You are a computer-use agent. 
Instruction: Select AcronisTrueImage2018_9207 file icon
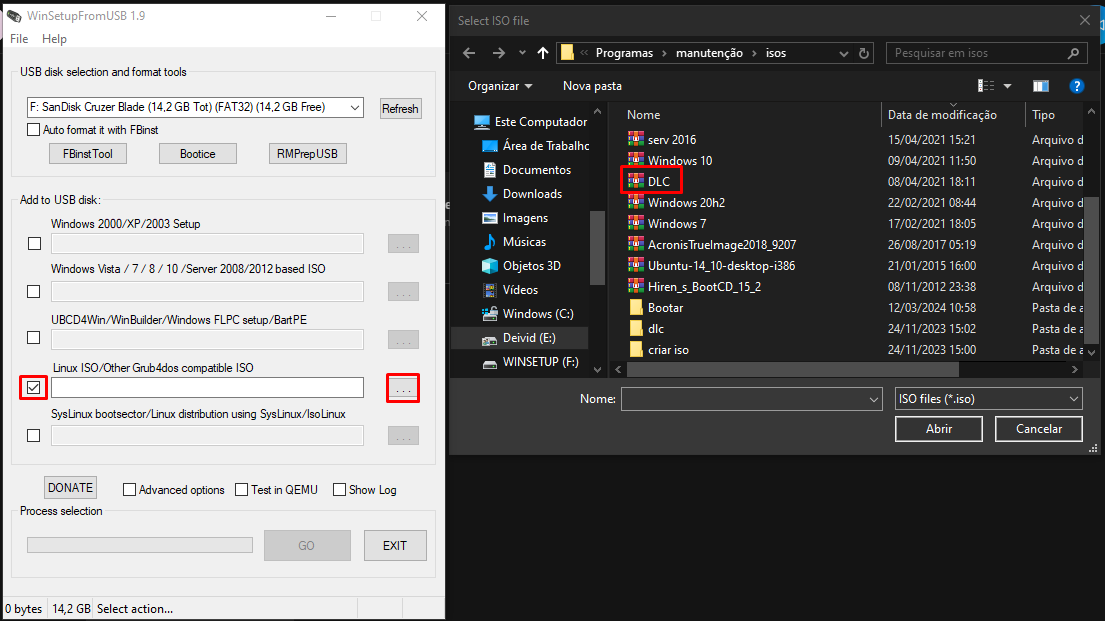point(636,245)
